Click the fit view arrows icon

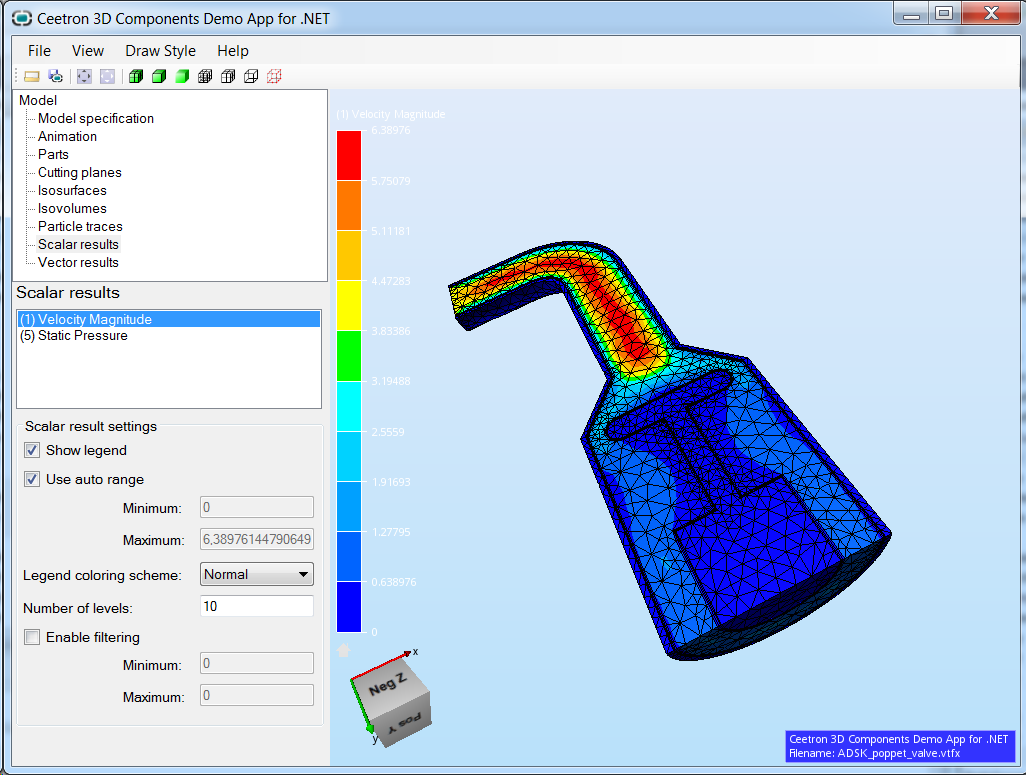[84, 76]
